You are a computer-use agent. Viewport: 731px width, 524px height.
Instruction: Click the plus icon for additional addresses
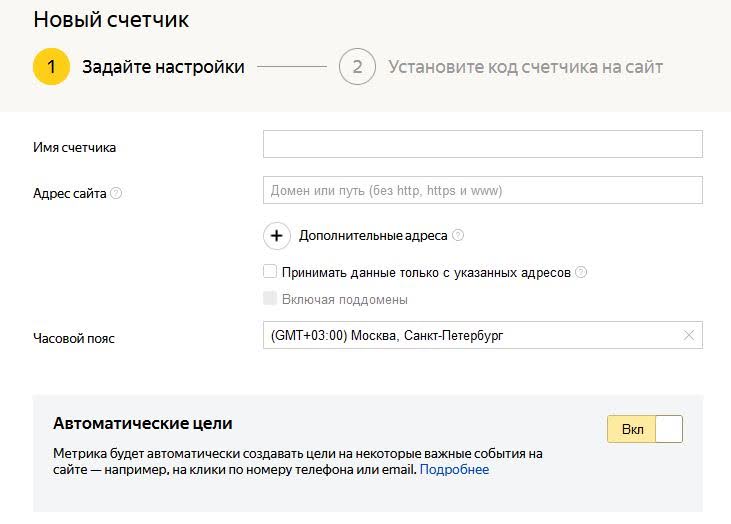coord(276,236)
